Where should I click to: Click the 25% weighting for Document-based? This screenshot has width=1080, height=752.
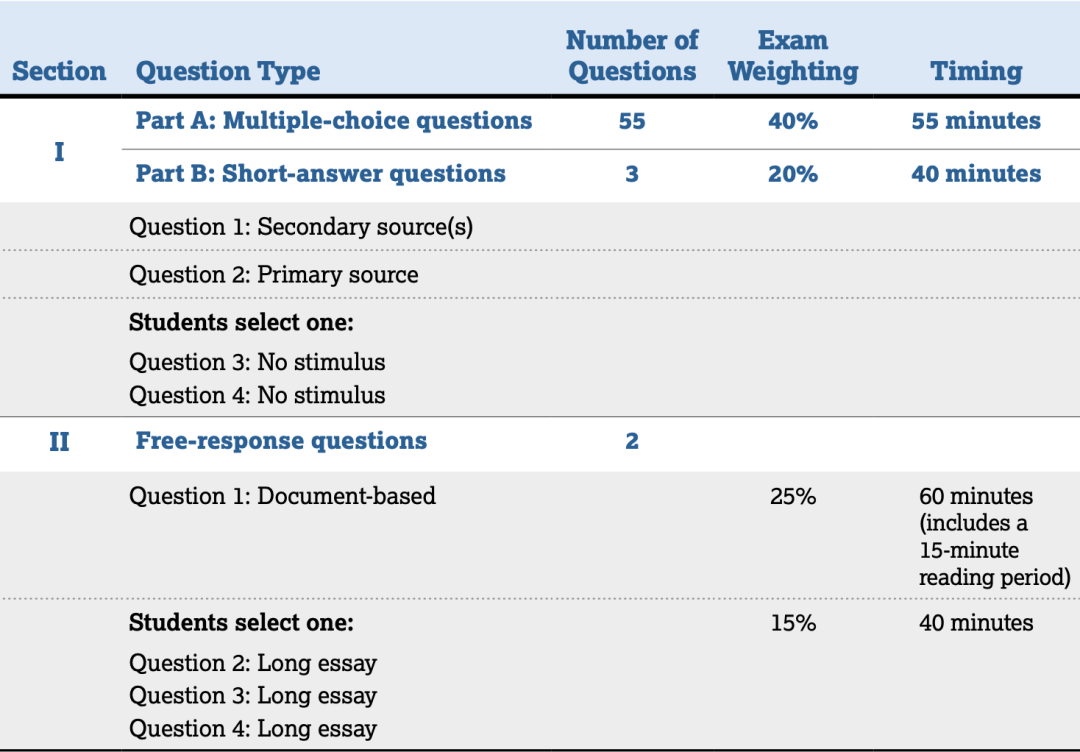(x=793, y=496)
